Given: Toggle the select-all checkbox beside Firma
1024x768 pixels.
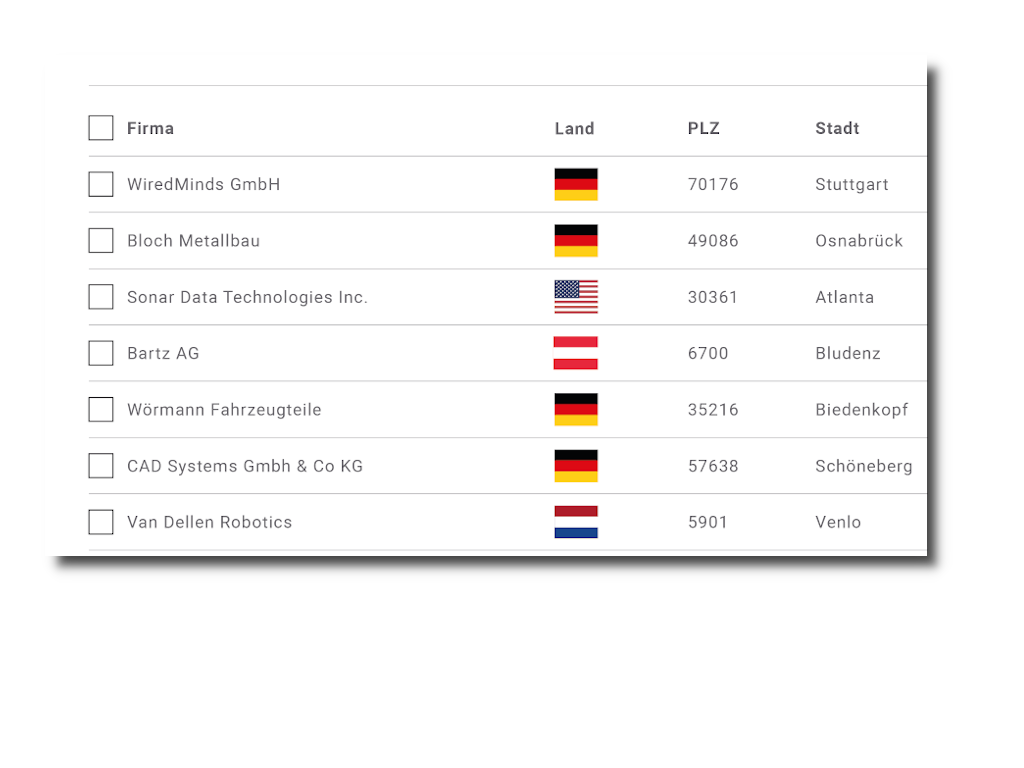Looking at the screenshot, I should (x=101, y=128).
